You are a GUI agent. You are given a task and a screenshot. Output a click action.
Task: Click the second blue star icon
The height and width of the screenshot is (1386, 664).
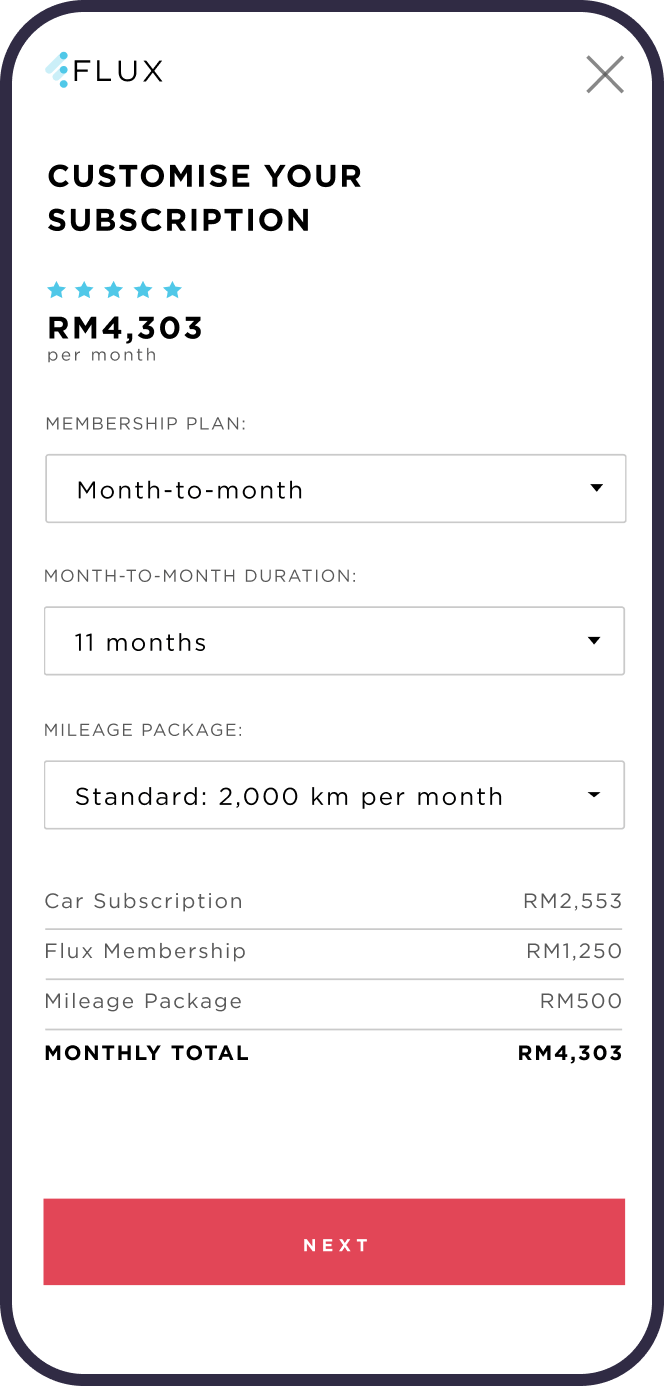[85, 290]
